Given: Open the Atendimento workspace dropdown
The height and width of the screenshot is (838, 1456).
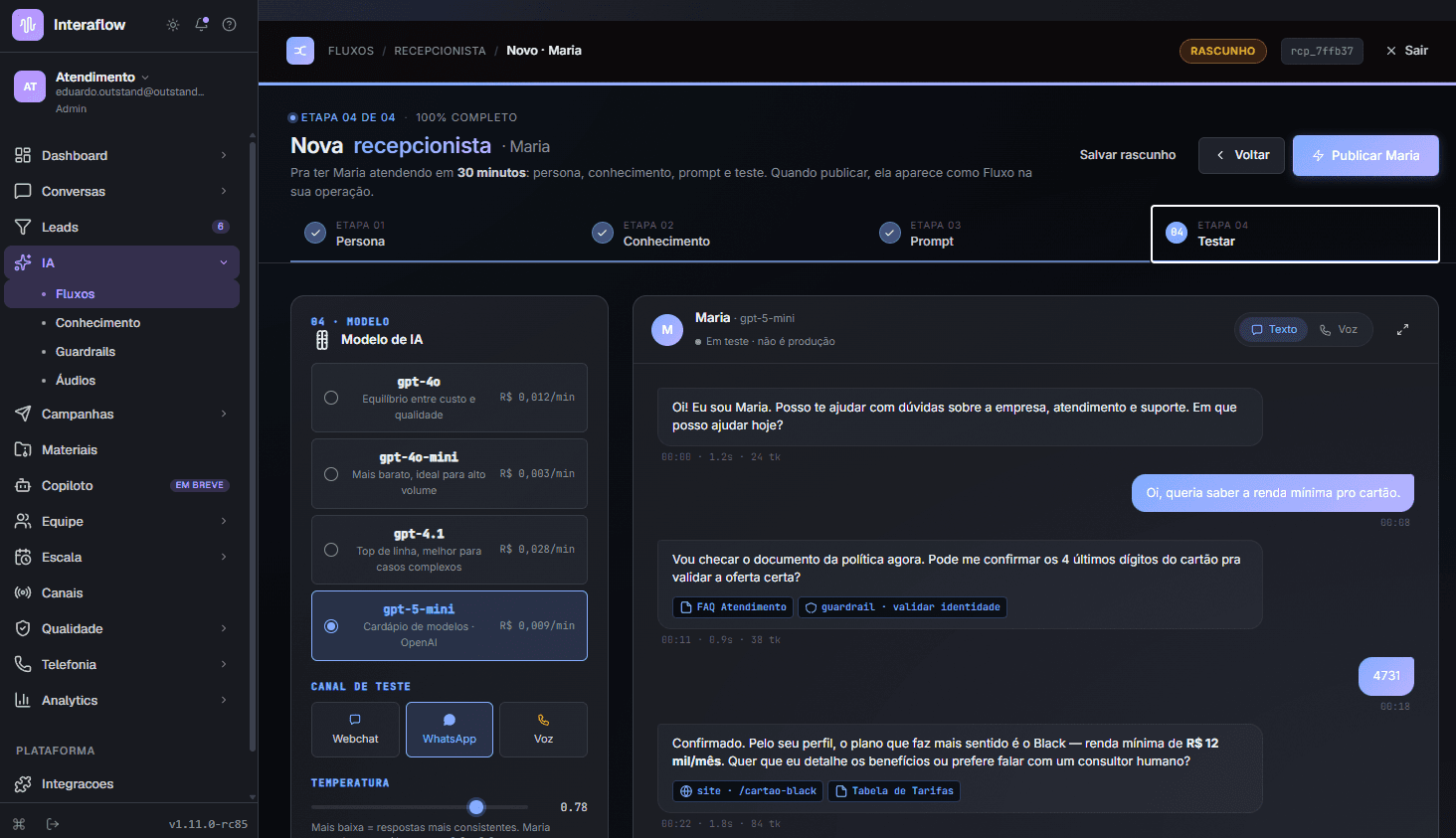Looking at the screenshot, I should [x=145, y=78].
